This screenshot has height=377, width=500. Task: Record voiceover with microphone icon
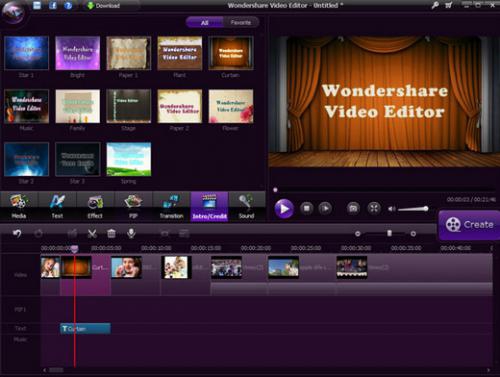tap(131, 233)
